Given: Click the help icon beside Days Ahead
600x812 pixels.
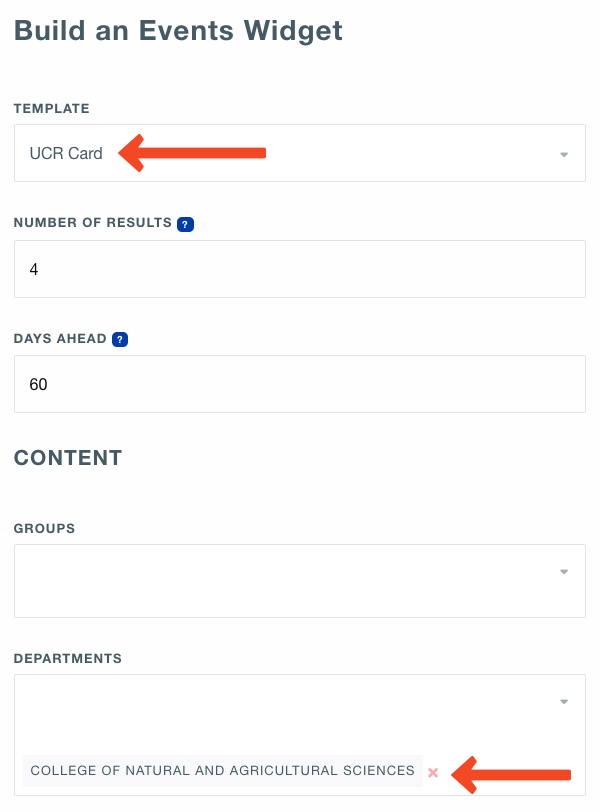Looking at the screenshot, I should [120, 340].
